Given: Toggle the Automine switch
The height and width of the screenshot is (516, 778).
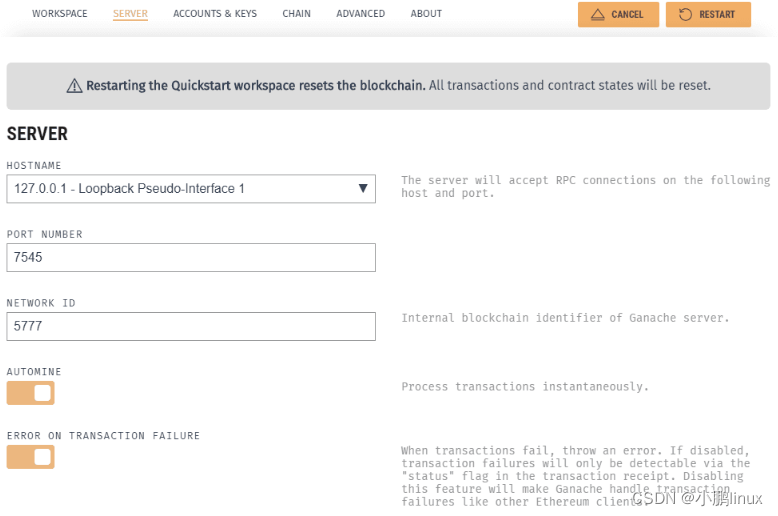Looking at the screenshot, I should coord(30,393).
